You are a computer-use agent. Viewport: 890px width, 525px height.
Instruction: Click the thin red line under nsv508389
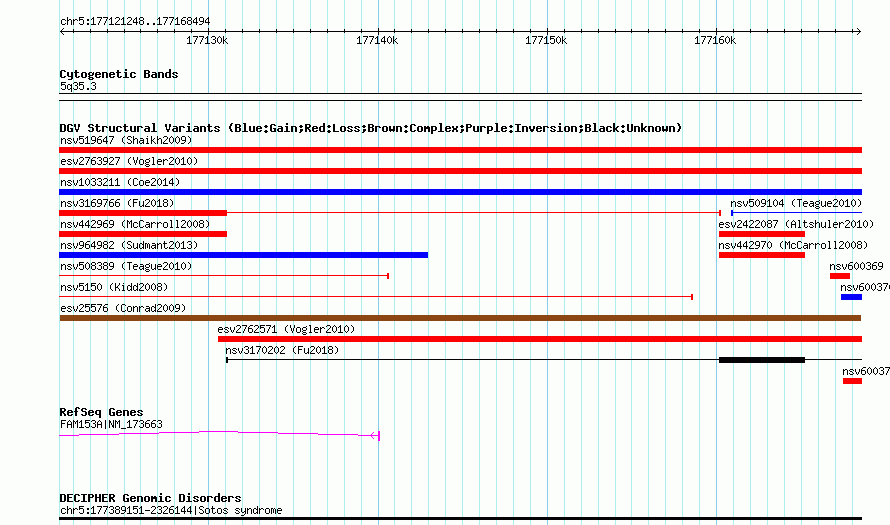coord(224,276)
